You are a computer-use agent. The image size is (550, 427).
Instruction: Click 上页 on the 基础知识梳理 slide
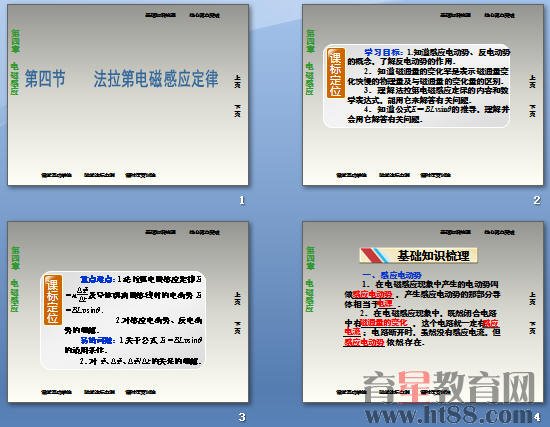pos(532,298)
